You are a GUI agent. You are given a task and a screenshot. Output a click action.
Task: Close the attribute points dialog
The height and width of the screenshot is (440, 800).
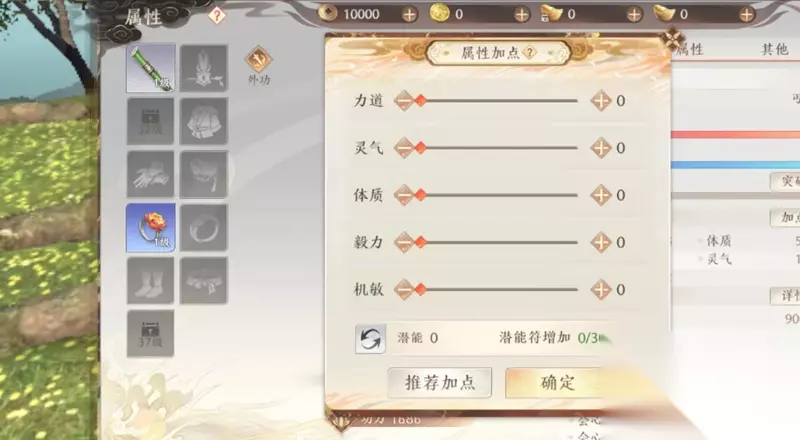(x=672, y=38)
